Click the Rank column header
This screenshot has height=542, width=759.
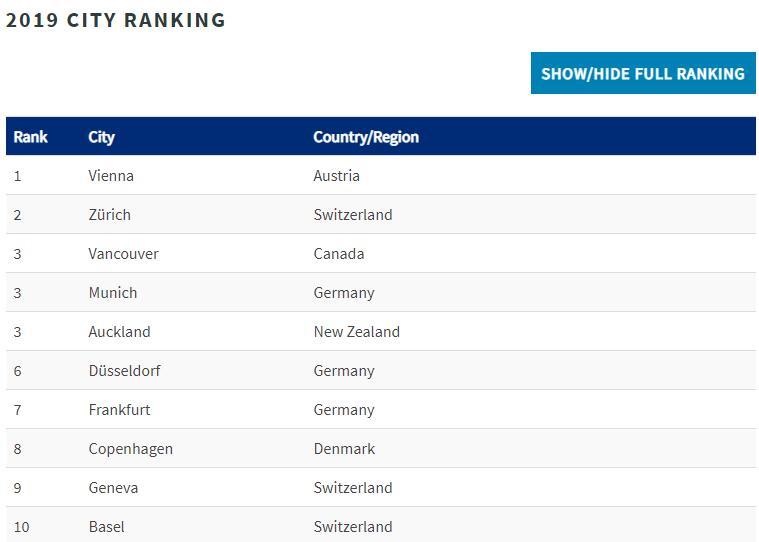pyautogui.click(x=31, y=137)
